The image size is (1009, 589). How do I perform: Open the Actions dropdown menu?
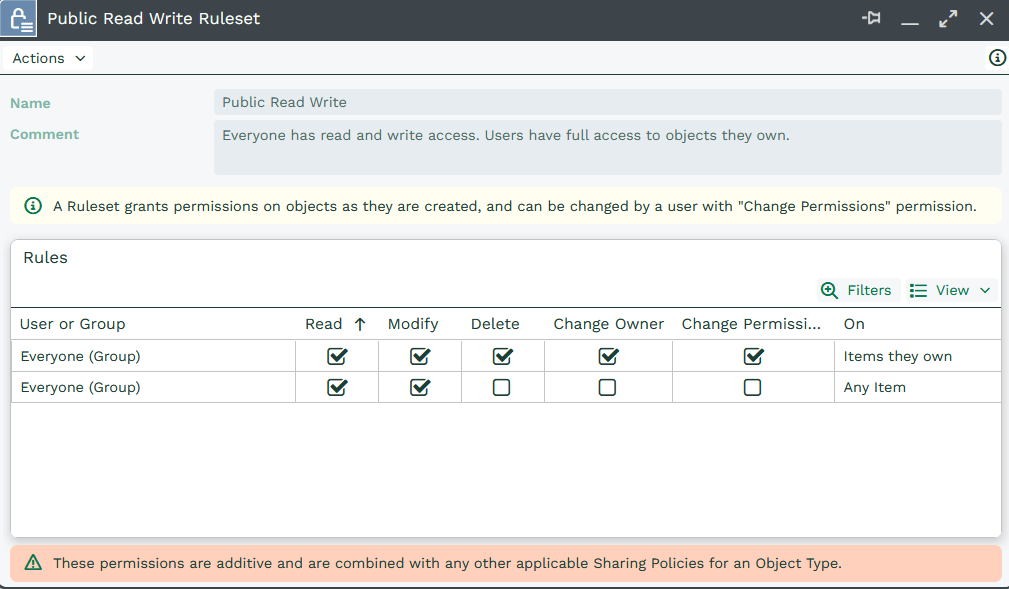[x=49, y=58]
